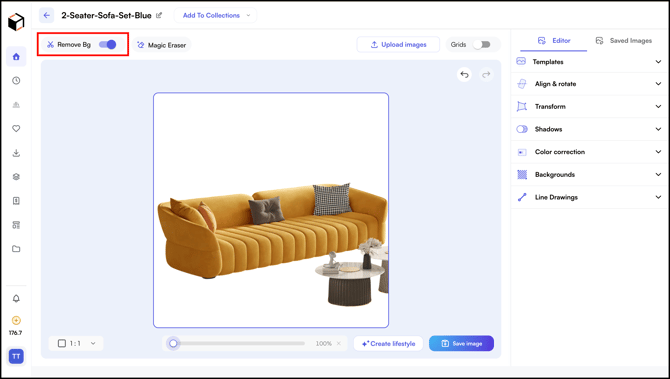Image resolution: width=670 pixels, height=379 pixels.
Task: Open Add To Collections dropdown
Action: coord(215,15)
